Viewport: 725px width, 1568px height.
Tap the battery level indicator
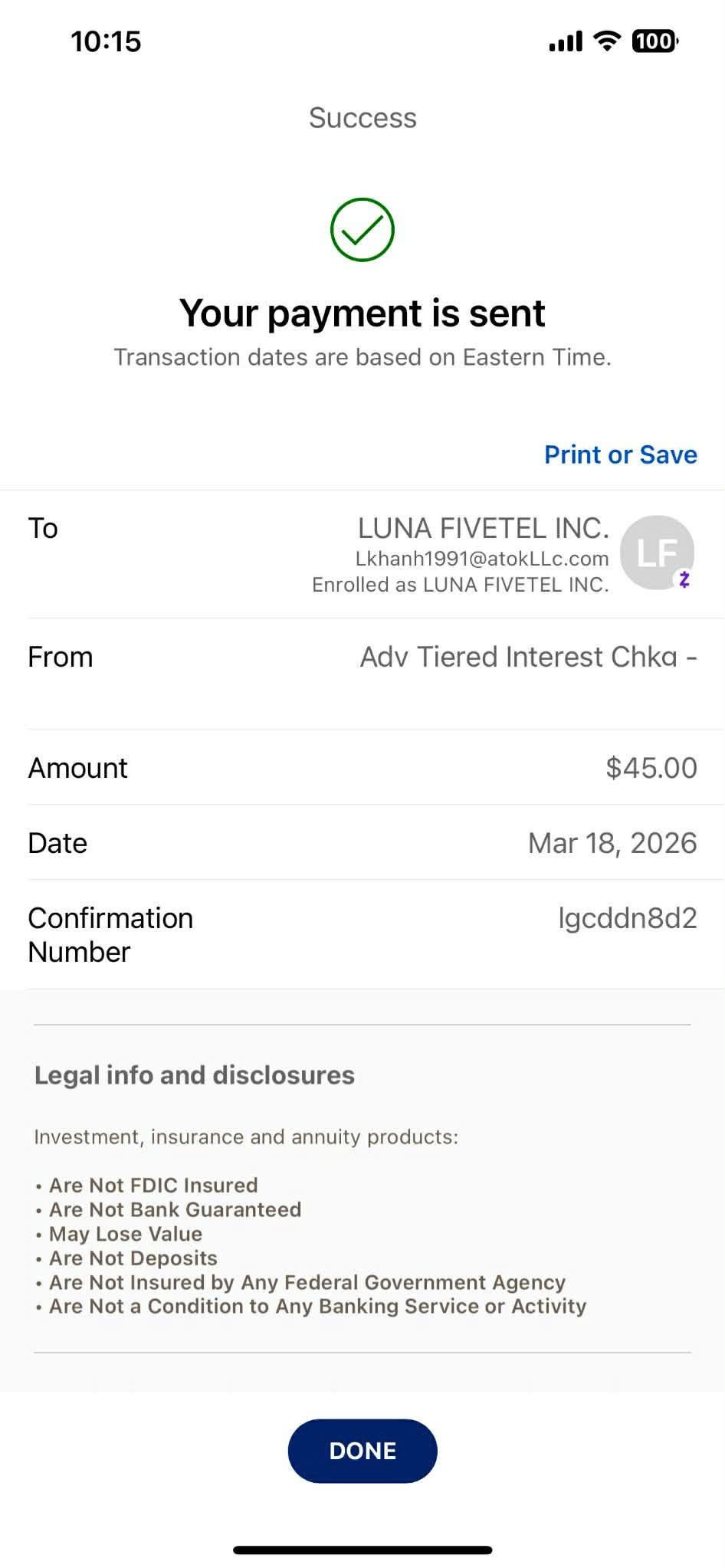[x=654, y=41]
